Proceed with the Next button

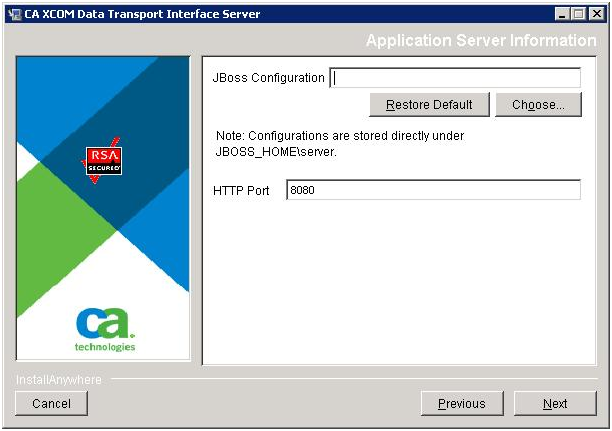555,403
